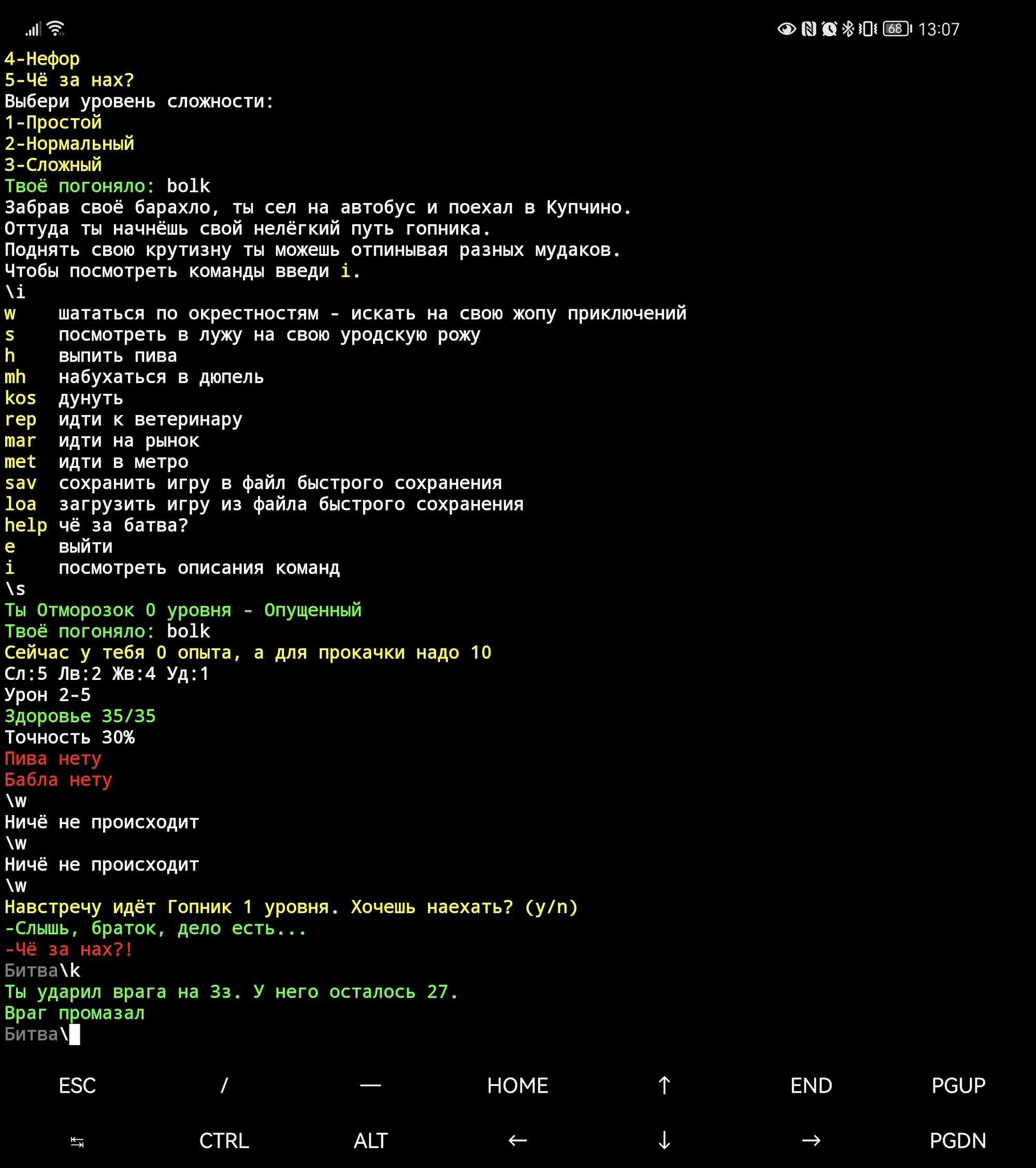The image size is (1036, 1168).
Task: Tap the '2-Нормальный' difficulty line
Action: (70, 144)
